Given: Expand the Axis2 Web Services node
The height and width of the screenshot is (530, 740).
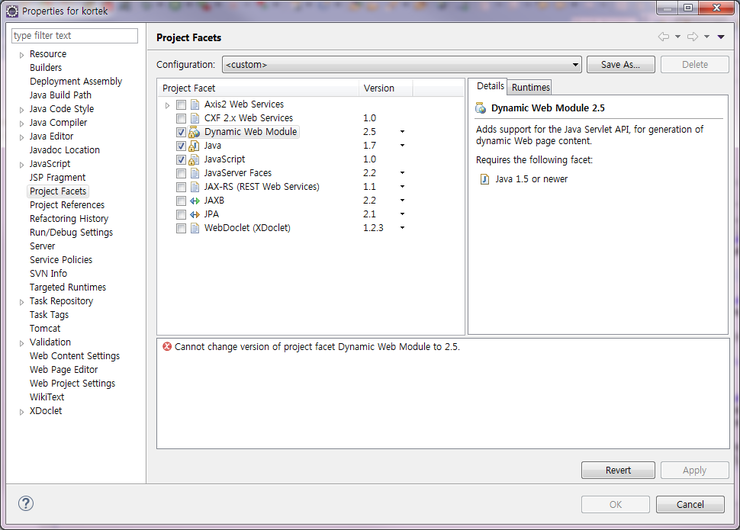Looking at the screenshot, I should point(167,105).
